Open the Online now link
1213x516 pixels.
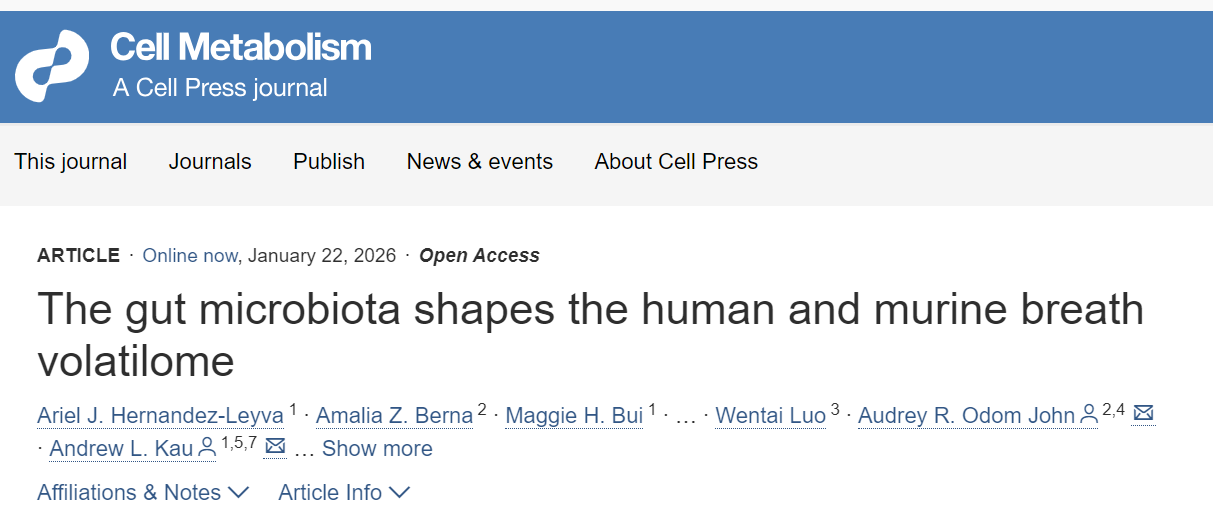(190, 256)
